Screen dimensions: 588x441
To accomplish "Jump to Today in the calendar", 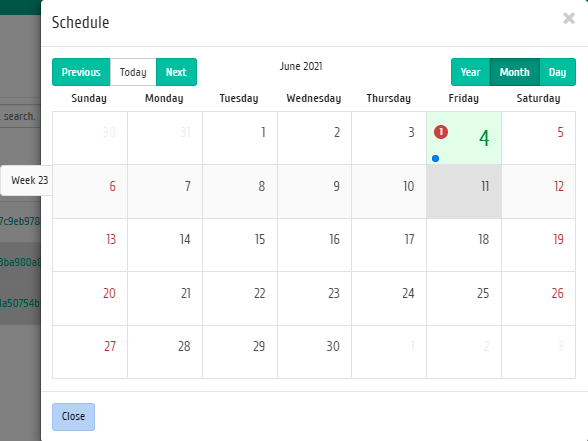I will tap(133, 72).
